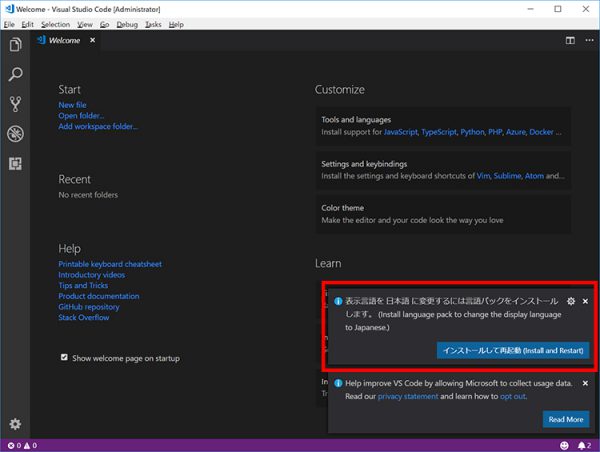The width and height of the screenshot is (600, 452).
Task: Install Python support link
Action: (x=472, y=132)
